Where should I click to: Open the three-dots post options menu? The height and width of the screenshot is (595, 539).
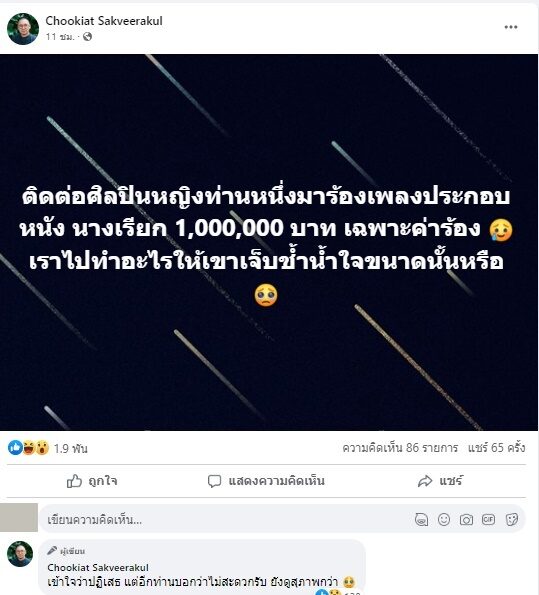pos(511,27)
